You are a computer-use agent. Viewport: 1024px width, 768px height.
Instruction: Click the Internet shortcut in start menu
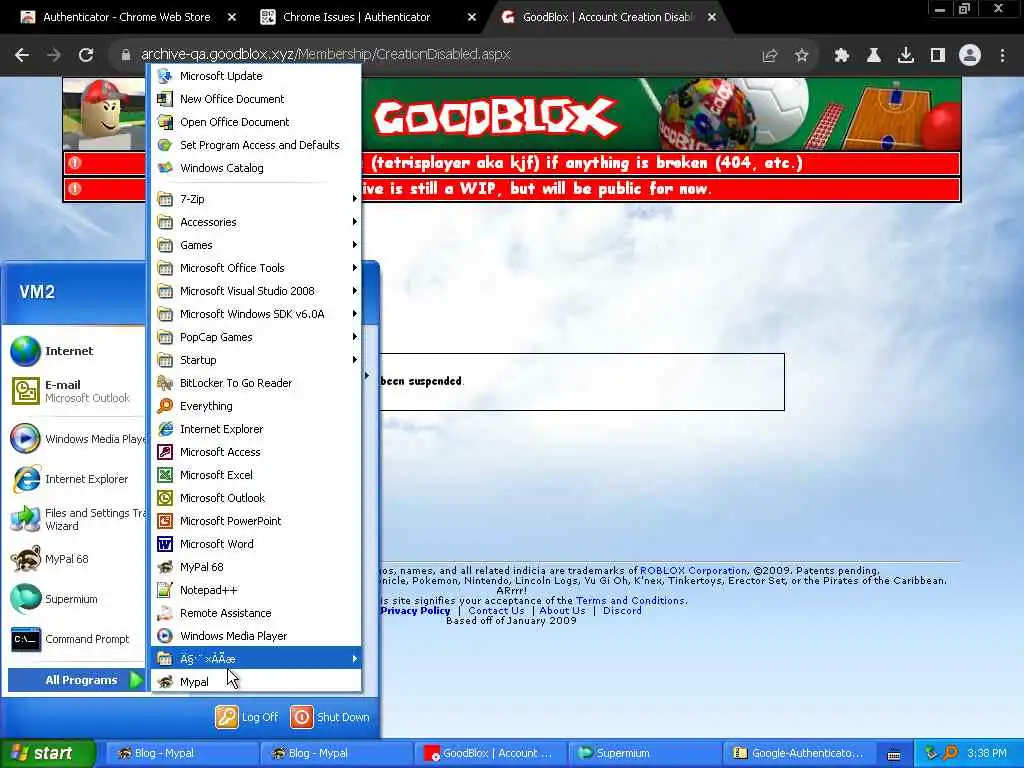(x=76, y=351)
